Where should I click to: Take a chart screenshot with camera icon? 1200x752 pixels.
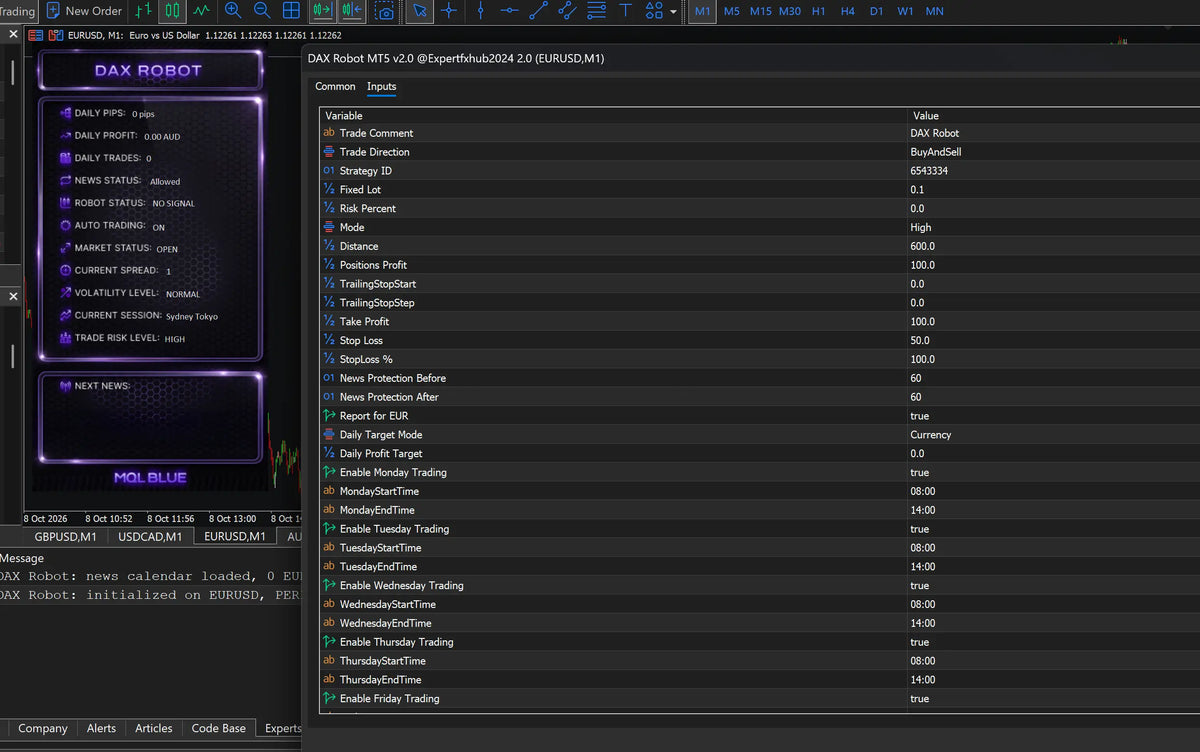pyautogui.click(x=385, y=11)
